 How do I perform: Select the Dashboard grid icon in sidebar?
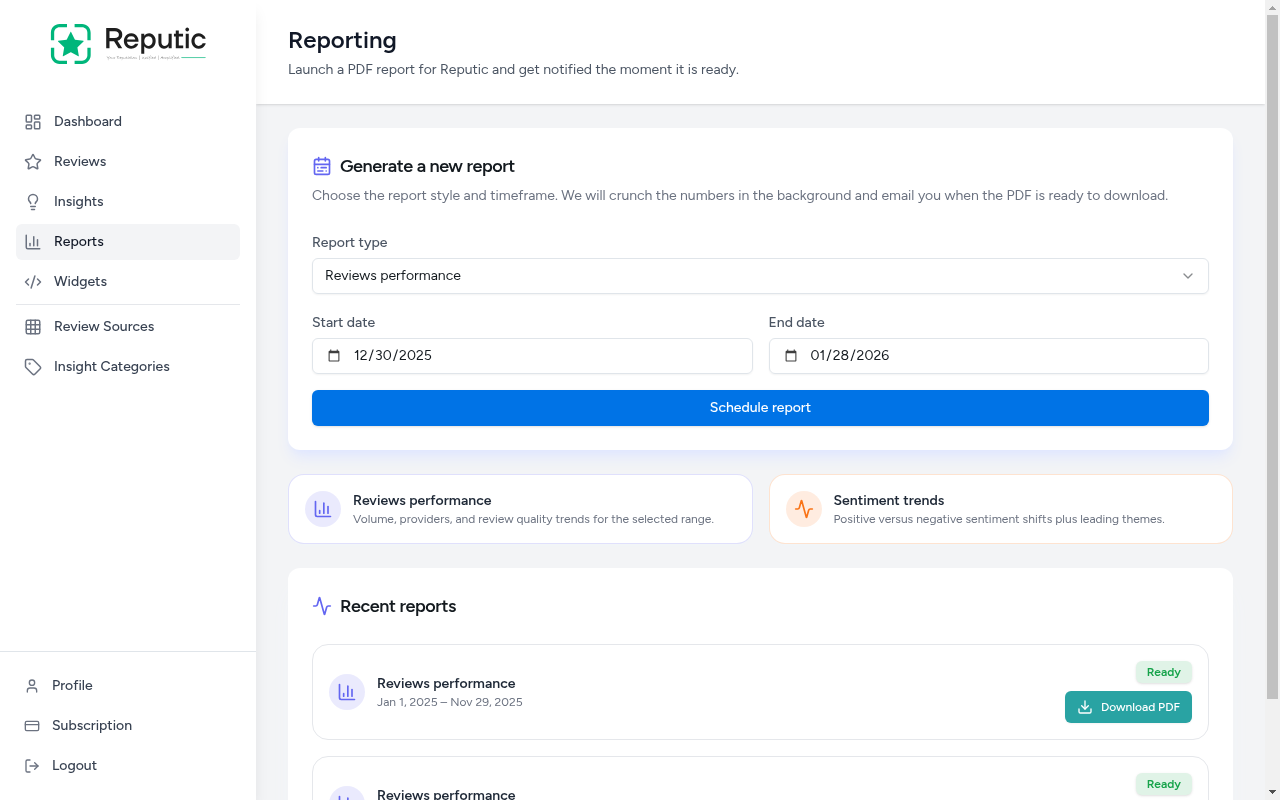pos(33,121)
